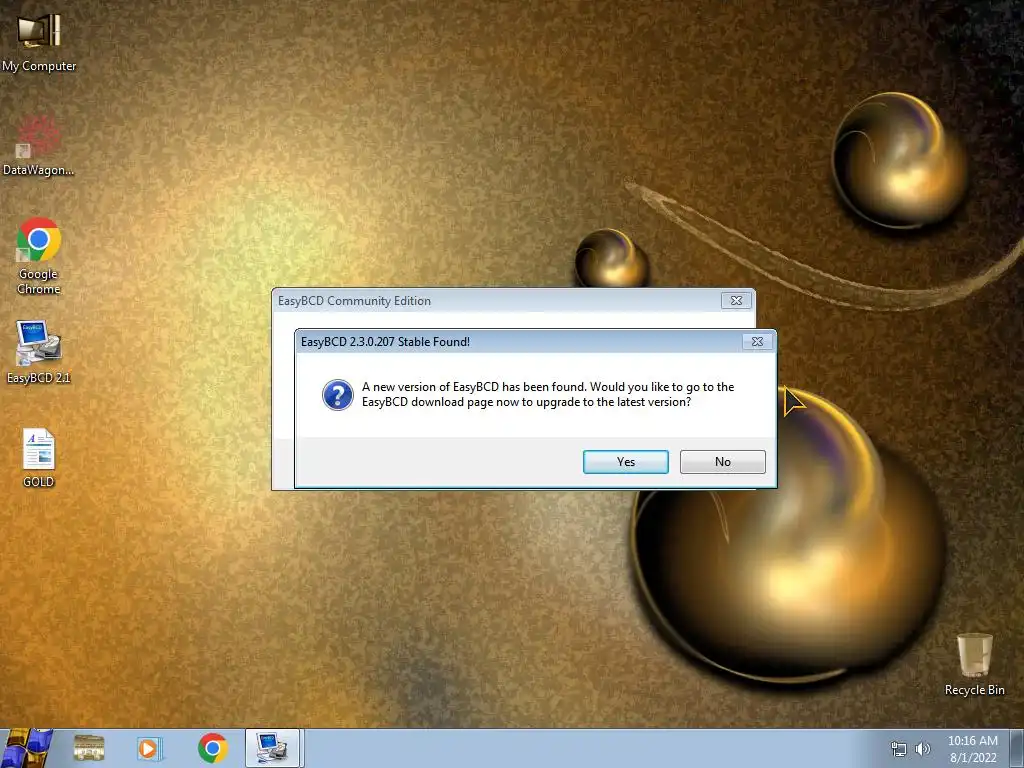The height and width of the screenshot is (768, 1024).
Task: Click the blue question mark icon in the dialog
Action: 338,395
